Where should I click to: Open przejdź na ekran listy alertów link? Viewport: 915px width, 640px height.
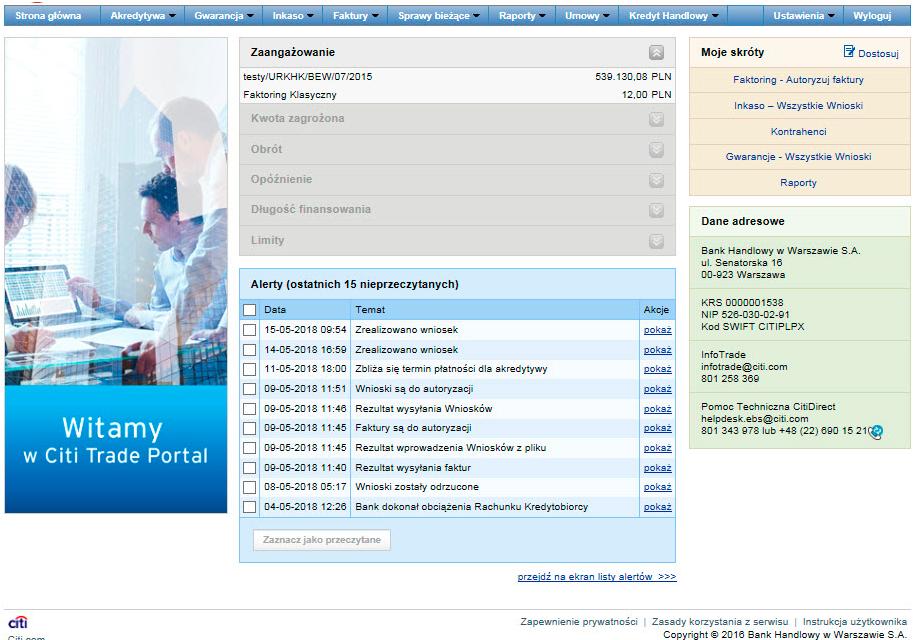[596, 577]
